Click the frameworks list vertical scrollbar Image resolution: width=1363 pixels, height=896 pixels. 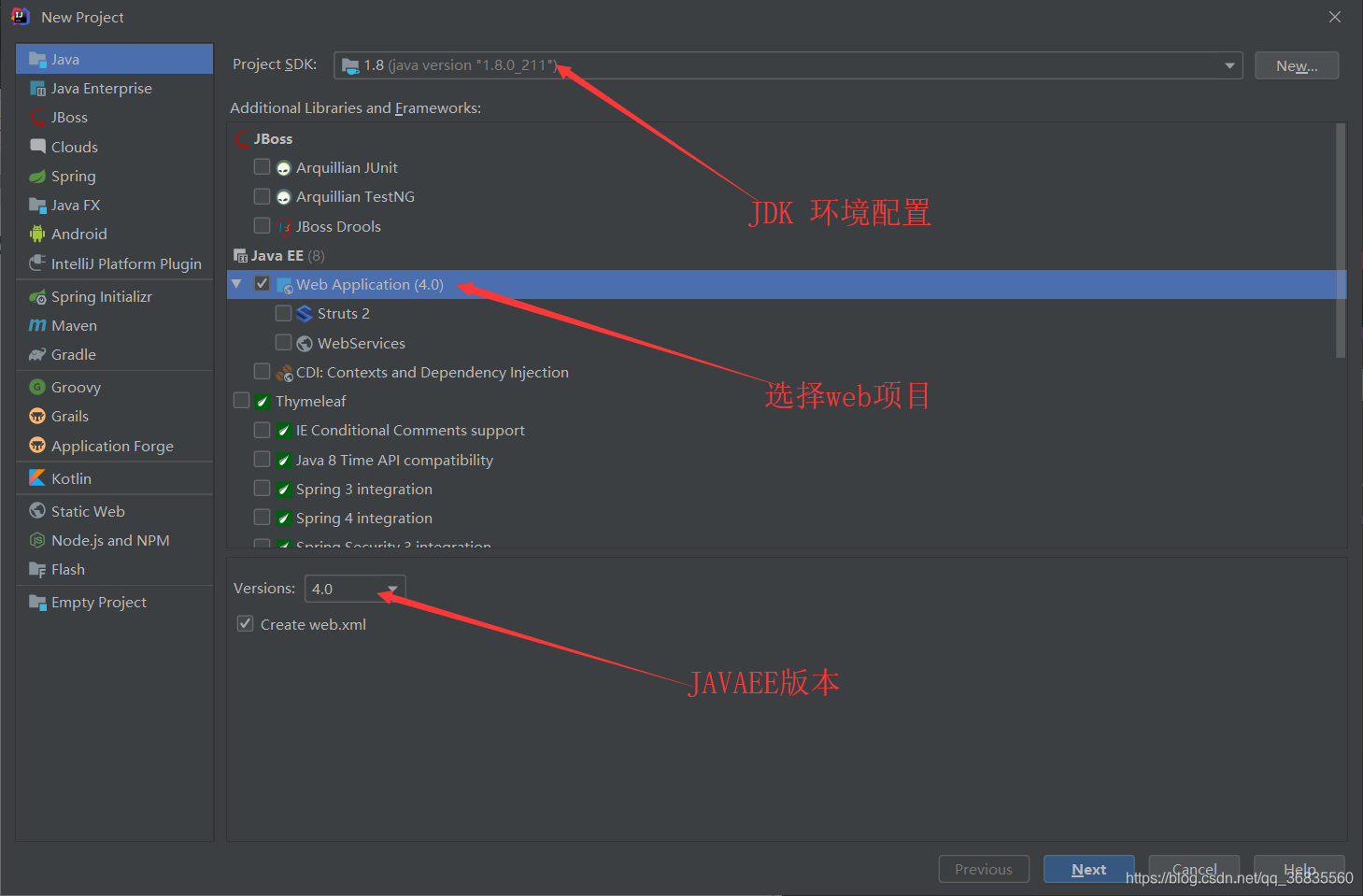(1341, 240)
